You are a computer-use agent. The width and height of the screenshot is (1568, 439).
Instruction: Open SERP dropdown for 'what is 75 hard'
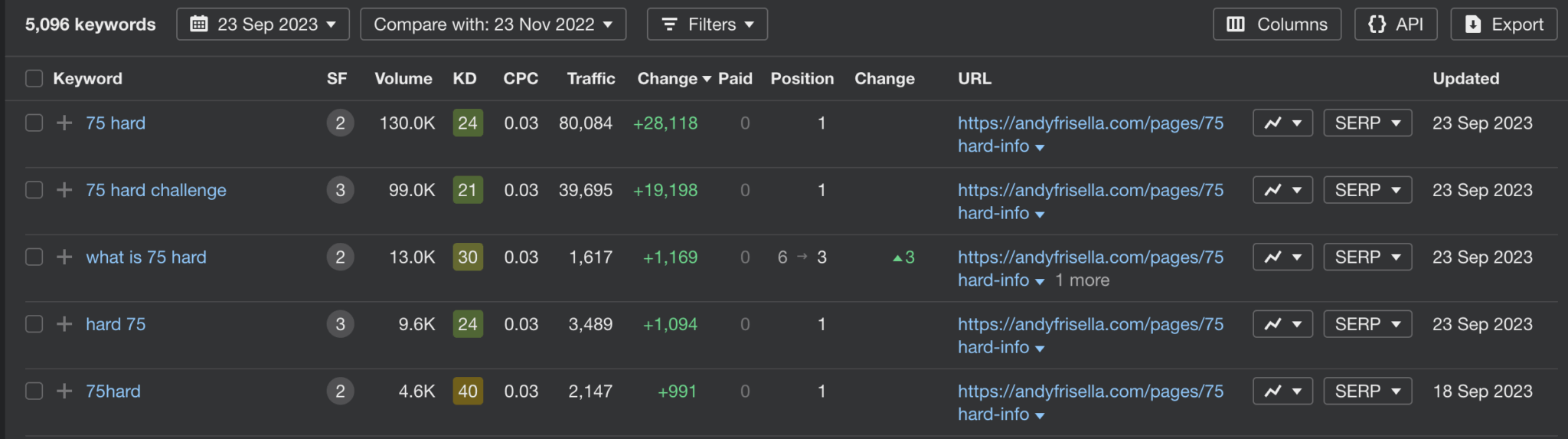pyautogui.click(x=1367, y=257)
